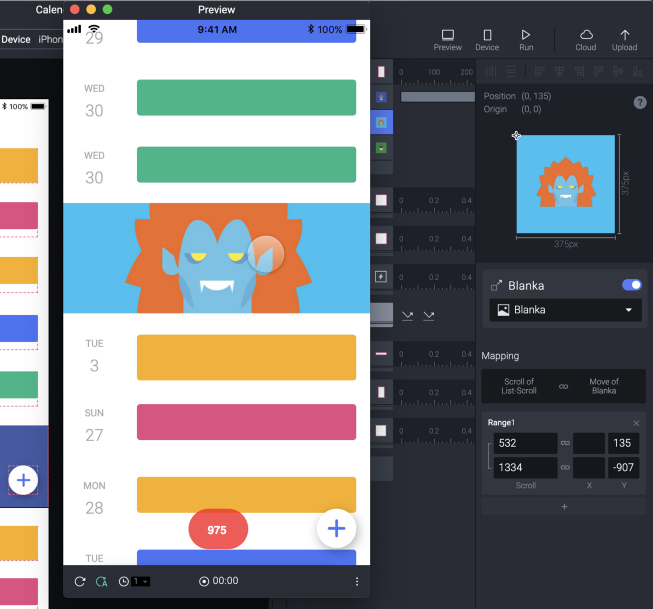Click the Device label in the left panel
Screen dimensions: 653x609
(16, 40)
